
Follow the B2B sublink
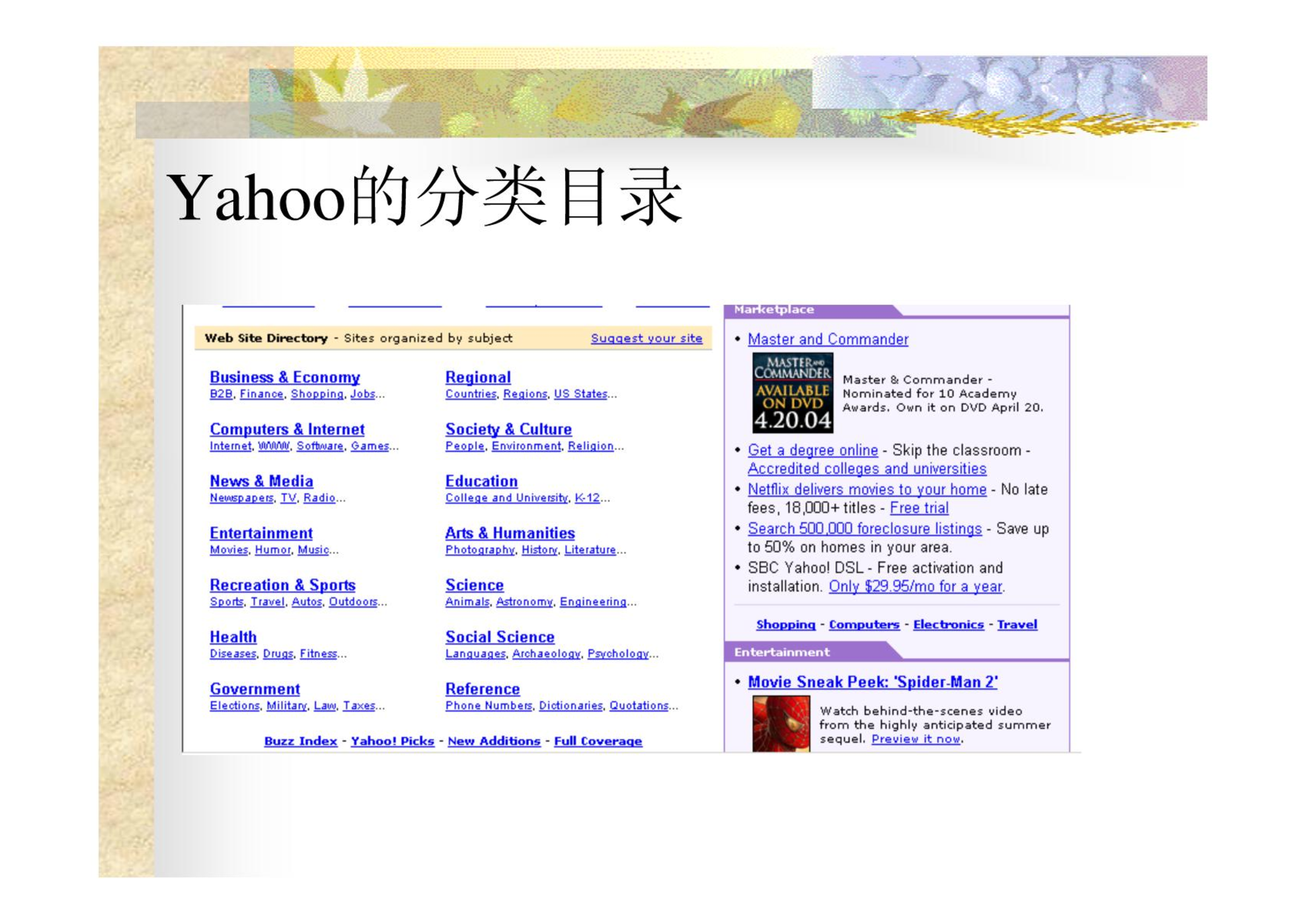click(221, 394)
